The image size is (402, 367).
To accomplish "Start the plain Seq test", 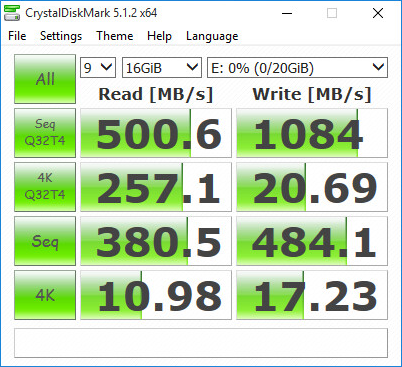I will point(45,241).
